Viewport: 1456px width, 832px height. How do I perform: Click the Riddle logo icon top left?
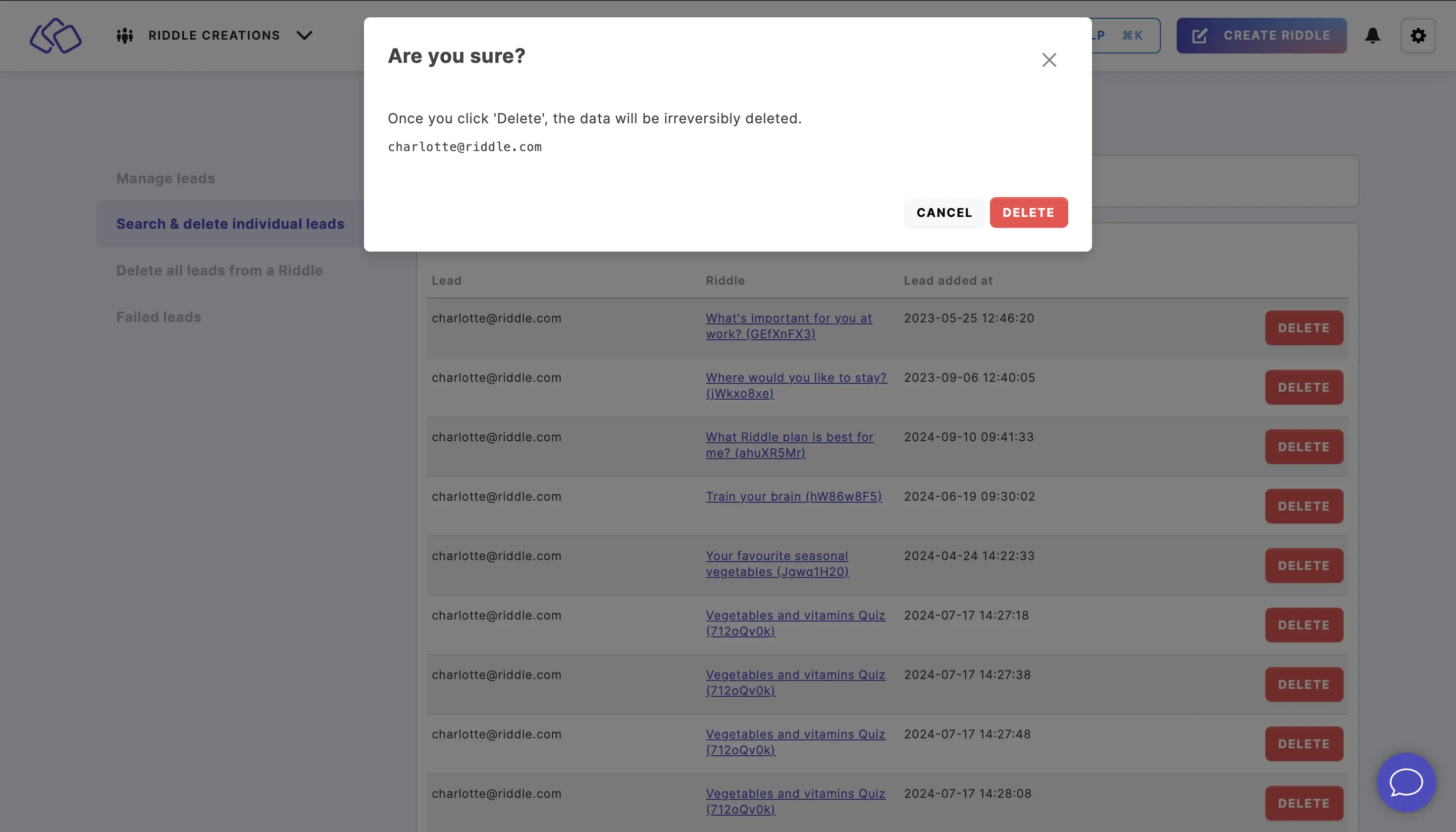tap(56, 35)
